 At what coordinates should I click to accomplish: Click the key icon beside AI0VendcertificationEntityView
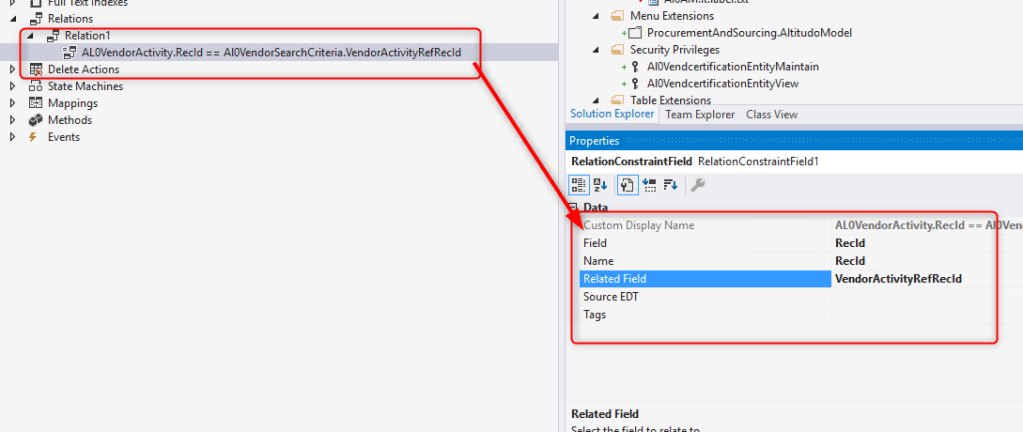(636, 83)
